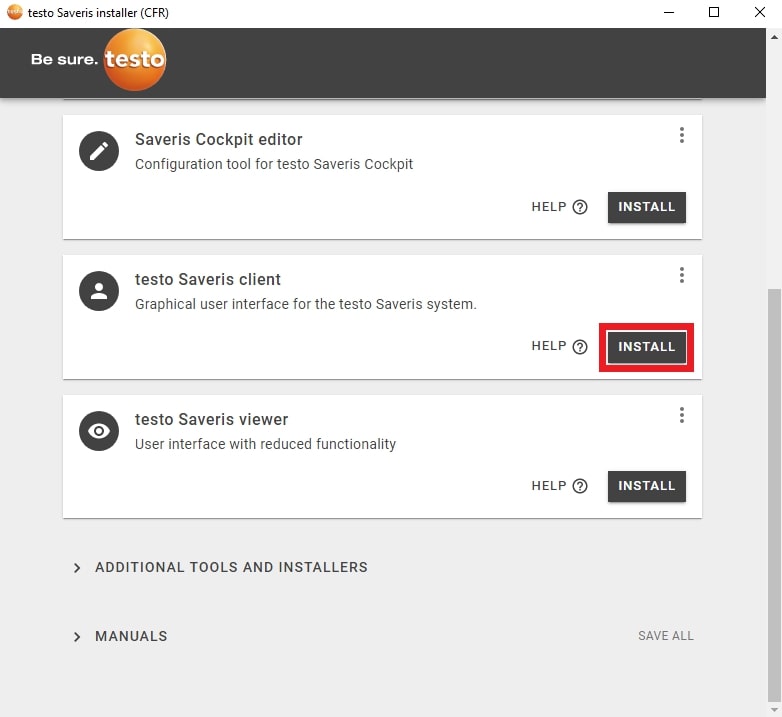The image size is (782, 717).
Task: Open Help for Saveris Cockpit editor
Action: (x=559, y=207)
